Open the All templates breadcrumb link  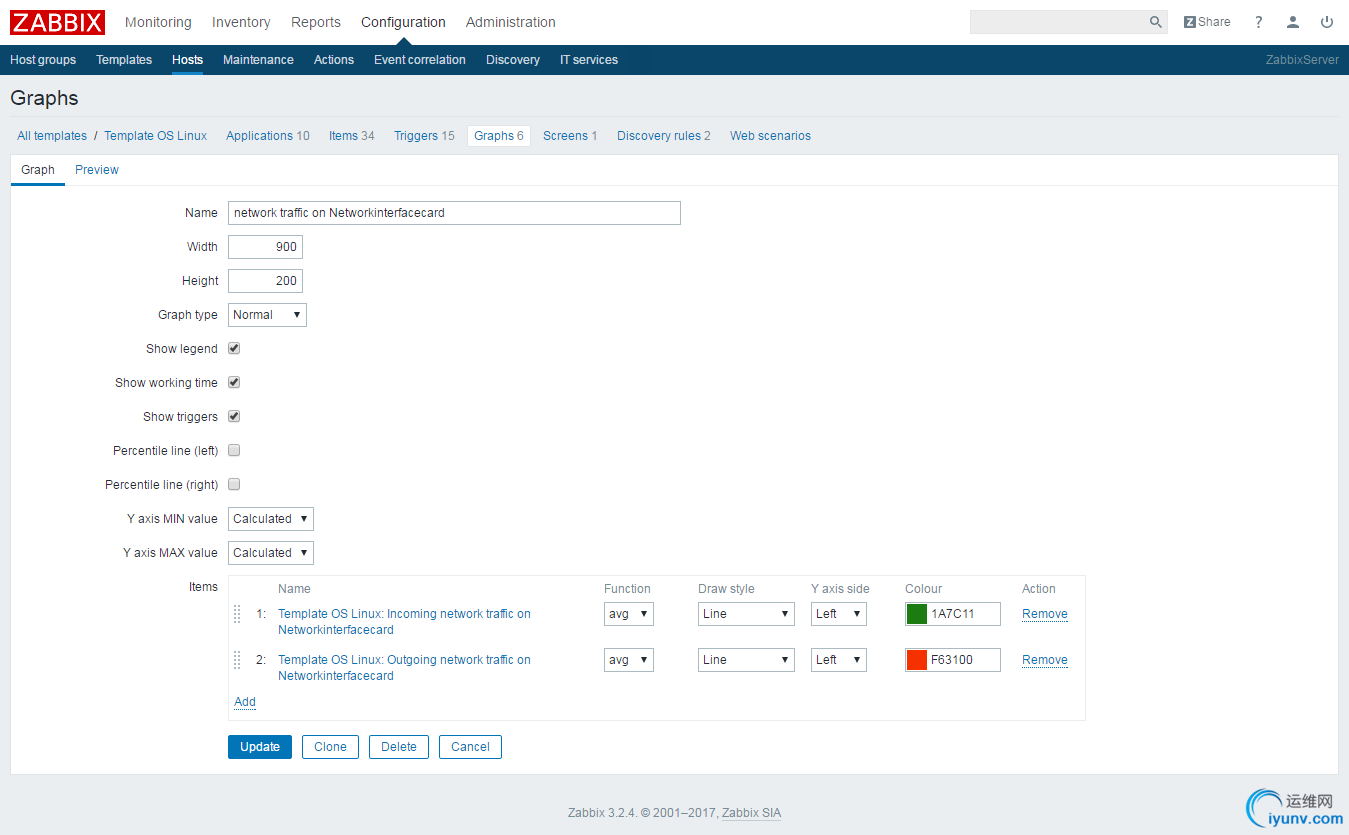click(52, 136)
